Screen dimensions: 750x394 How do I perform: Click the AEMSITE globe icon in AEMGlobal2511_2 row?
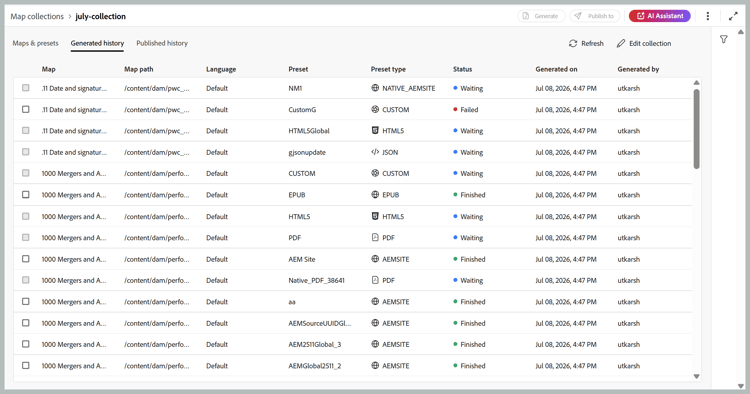coord(375,366)
